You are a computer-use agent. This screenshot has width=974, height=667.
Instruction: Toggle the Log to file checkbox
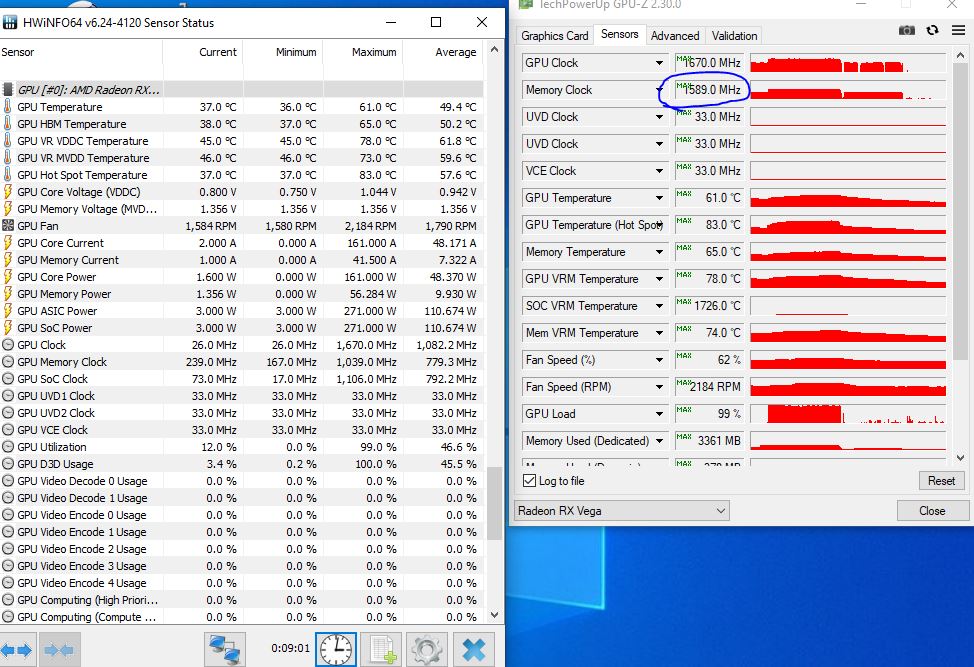[x=529, y=481]
